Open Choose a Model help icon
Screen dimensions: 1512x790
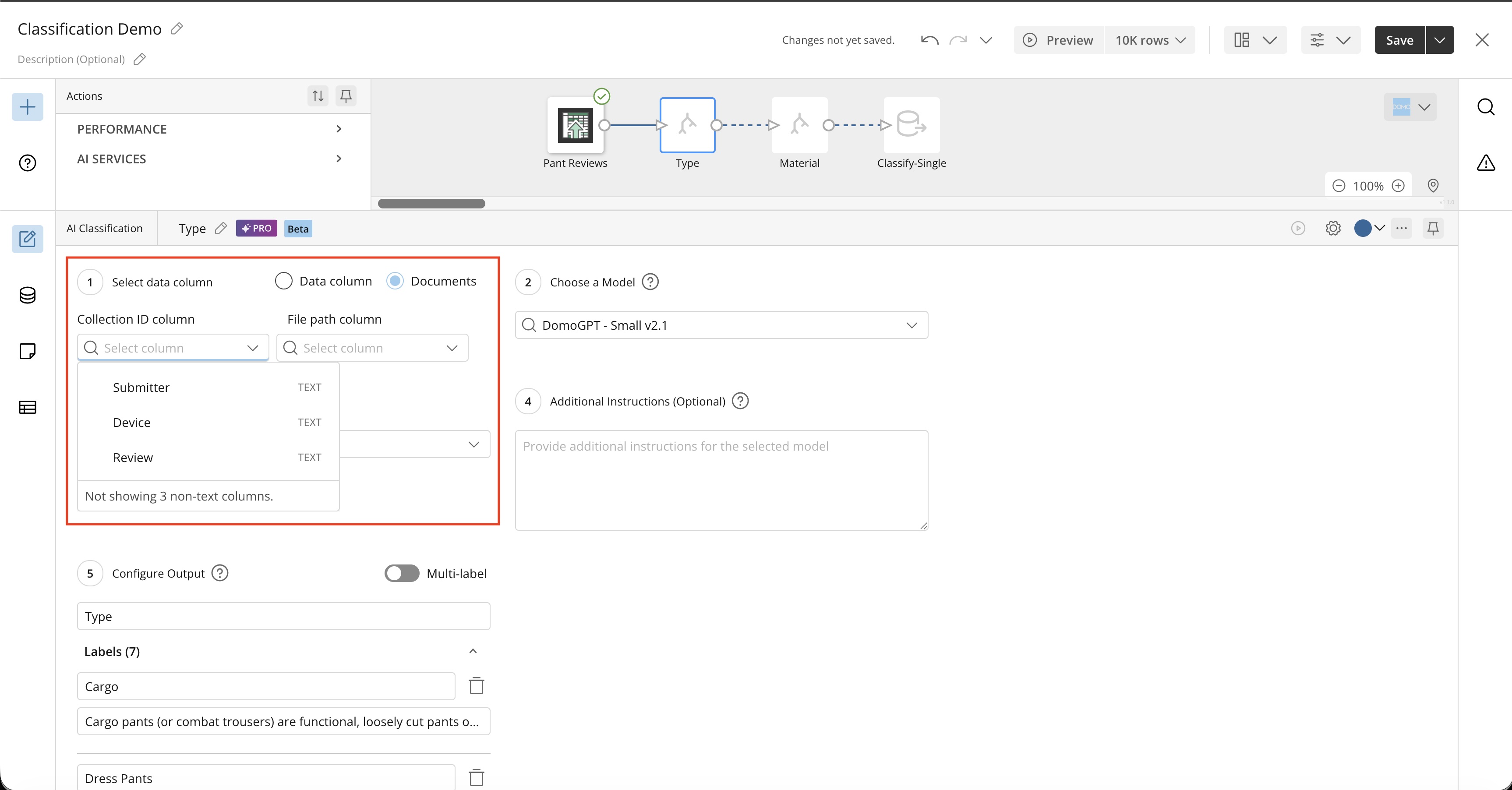tap(650, 282)
